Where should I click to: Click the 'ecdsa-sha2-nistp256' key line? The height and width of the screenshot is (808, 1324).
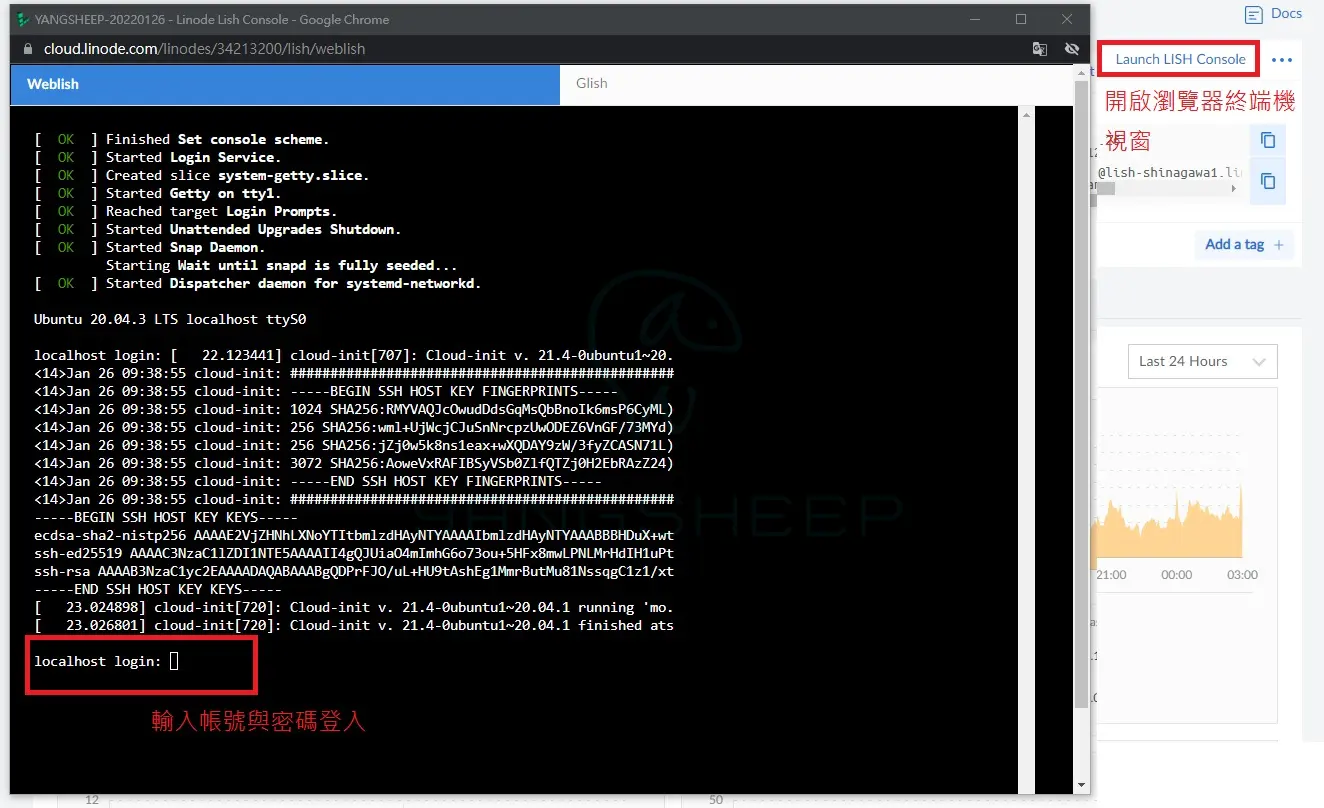click(354, 535)
